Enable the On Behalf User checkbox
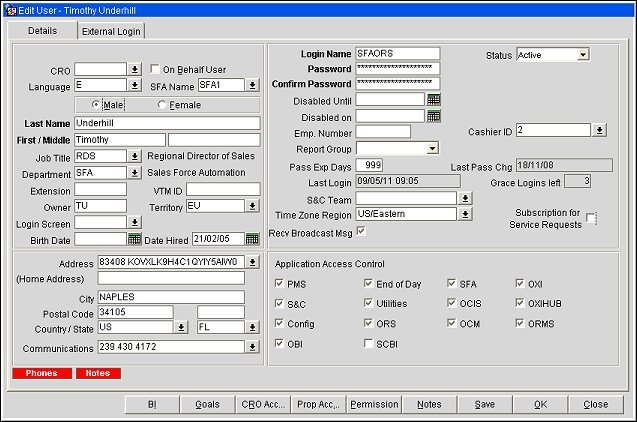Image resolution: width=637 pixels, height=422 pixels. [x=155, y=69]
